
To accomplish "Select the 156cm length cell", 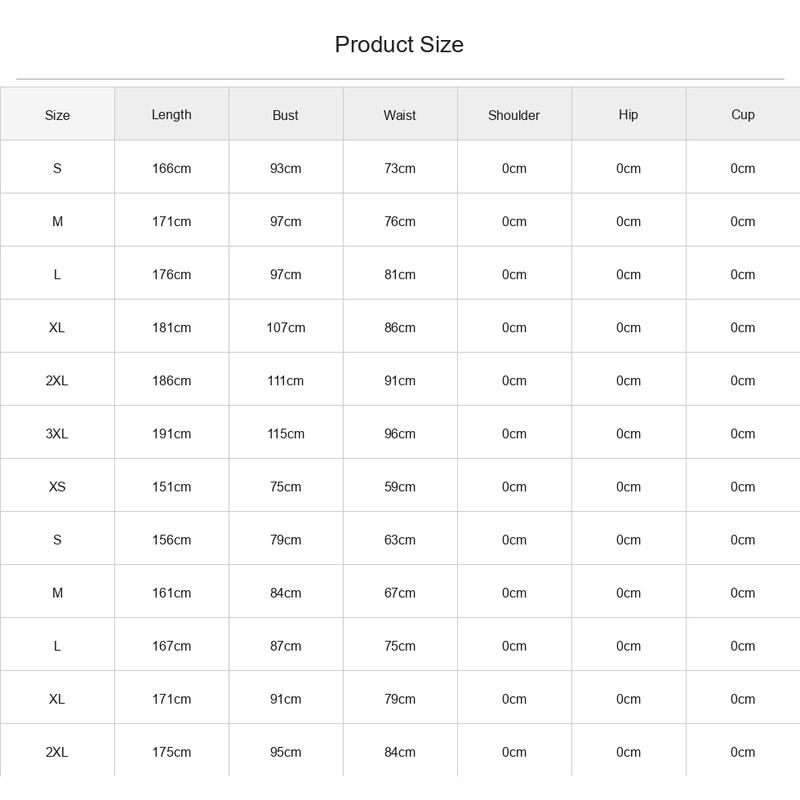I will pyautogui.click(x=171, y=540).
